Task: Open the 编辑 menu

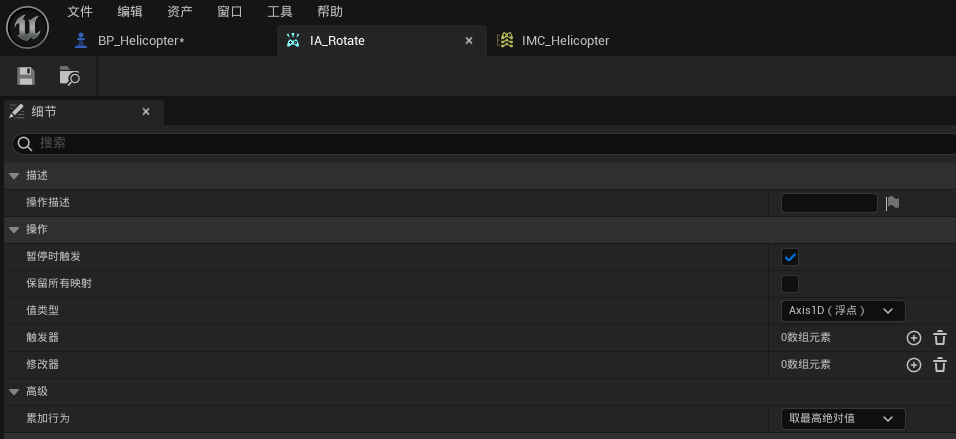Action: [x=130, y=12]
